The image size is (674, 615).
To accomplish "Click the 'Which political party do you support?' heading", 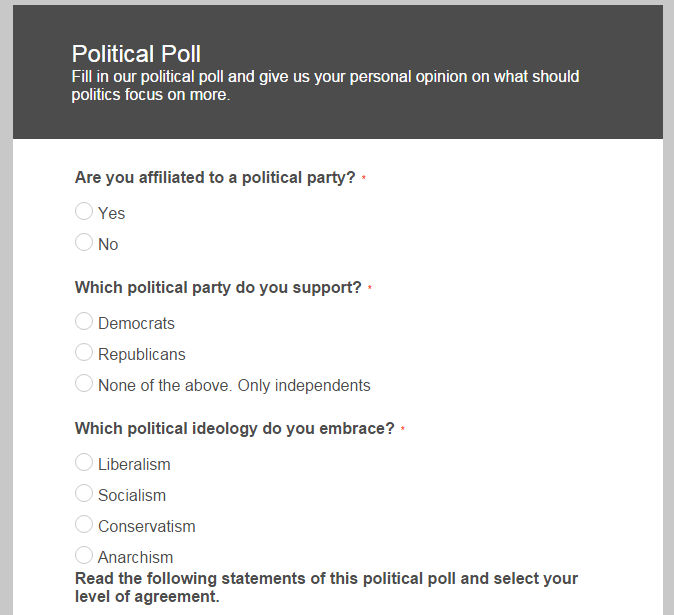I will pyautogui.click(x=218, y=288).
